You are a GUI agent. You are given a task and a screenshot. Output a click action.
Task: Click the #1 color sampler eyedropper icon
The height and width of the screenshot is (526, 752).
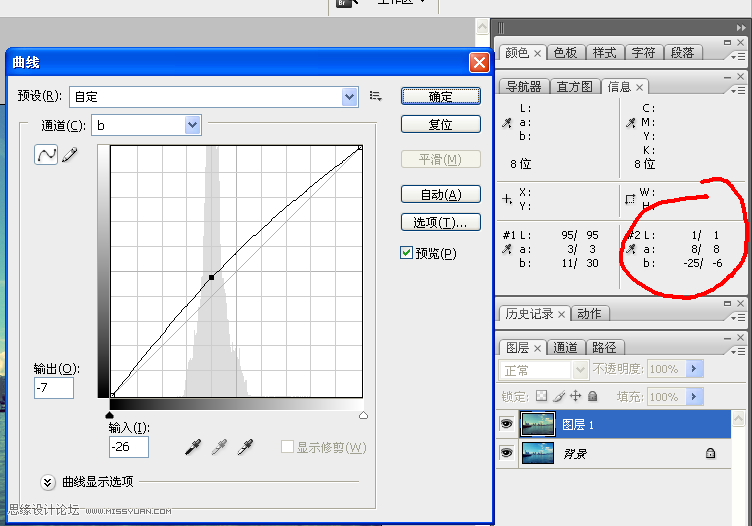pos(507,249)
